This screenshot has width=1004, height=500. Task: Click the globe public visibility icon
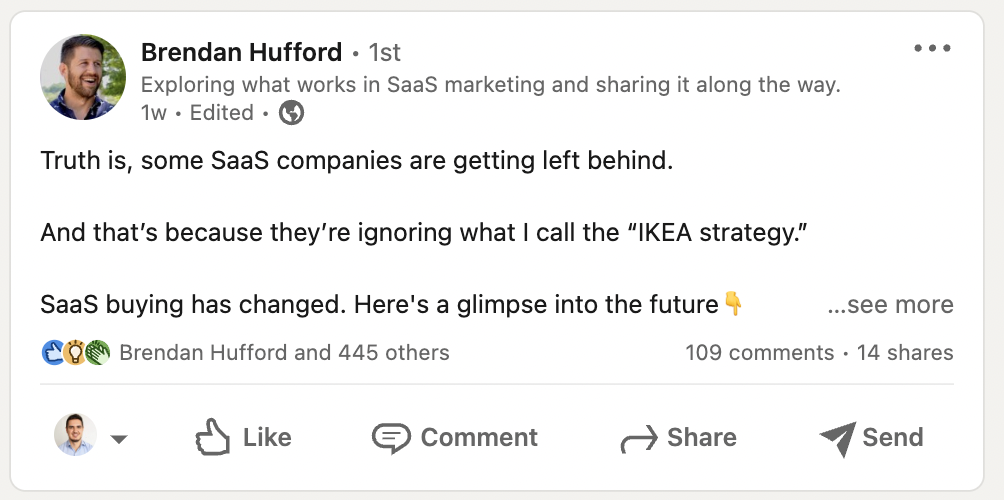pyautogui.click(x=291, y=113)
